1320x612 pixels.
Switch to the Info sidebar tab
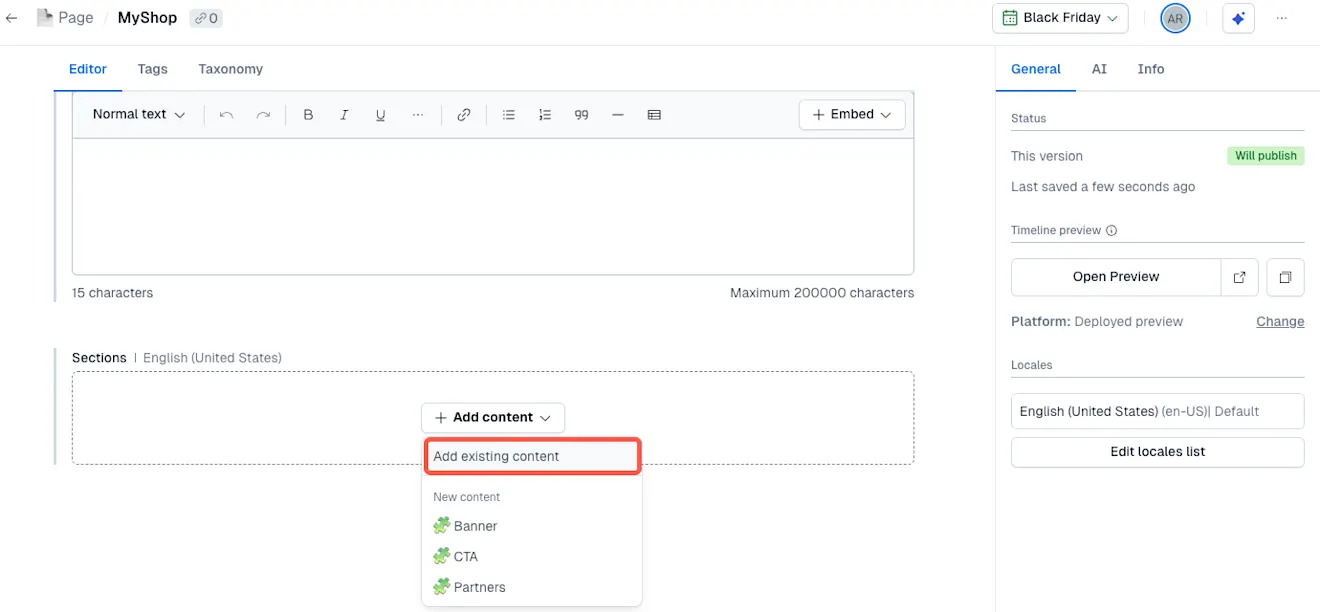[x=1151, y=69]
